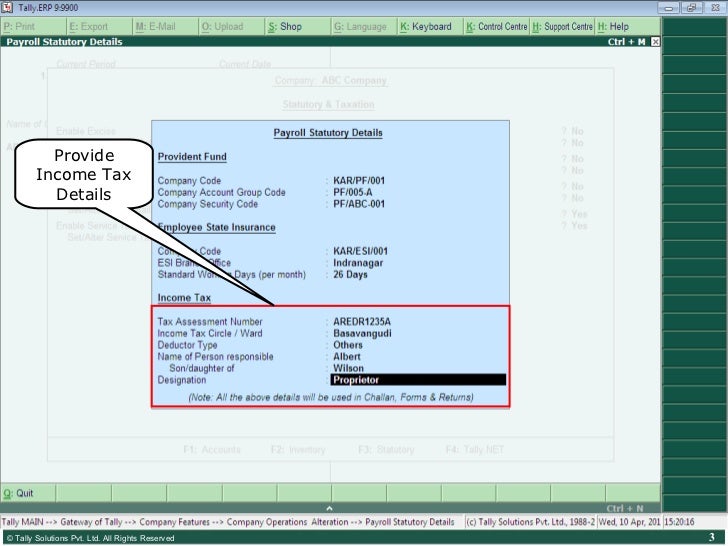This screenshot has width=728, height=546.
Task: Open the H: Support Centre
Action: [x=562, y=27]
